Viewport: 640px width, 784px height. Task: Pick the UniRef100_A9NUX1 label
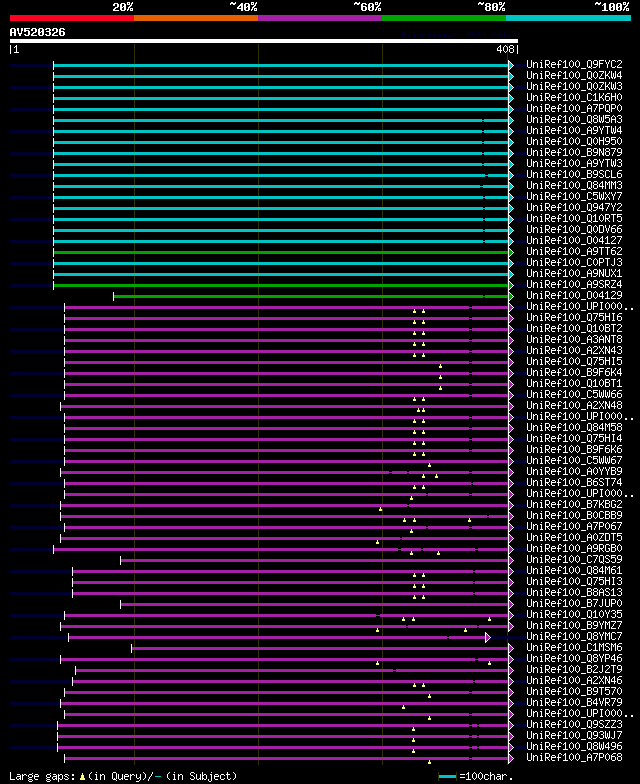(x=574, y=274)
